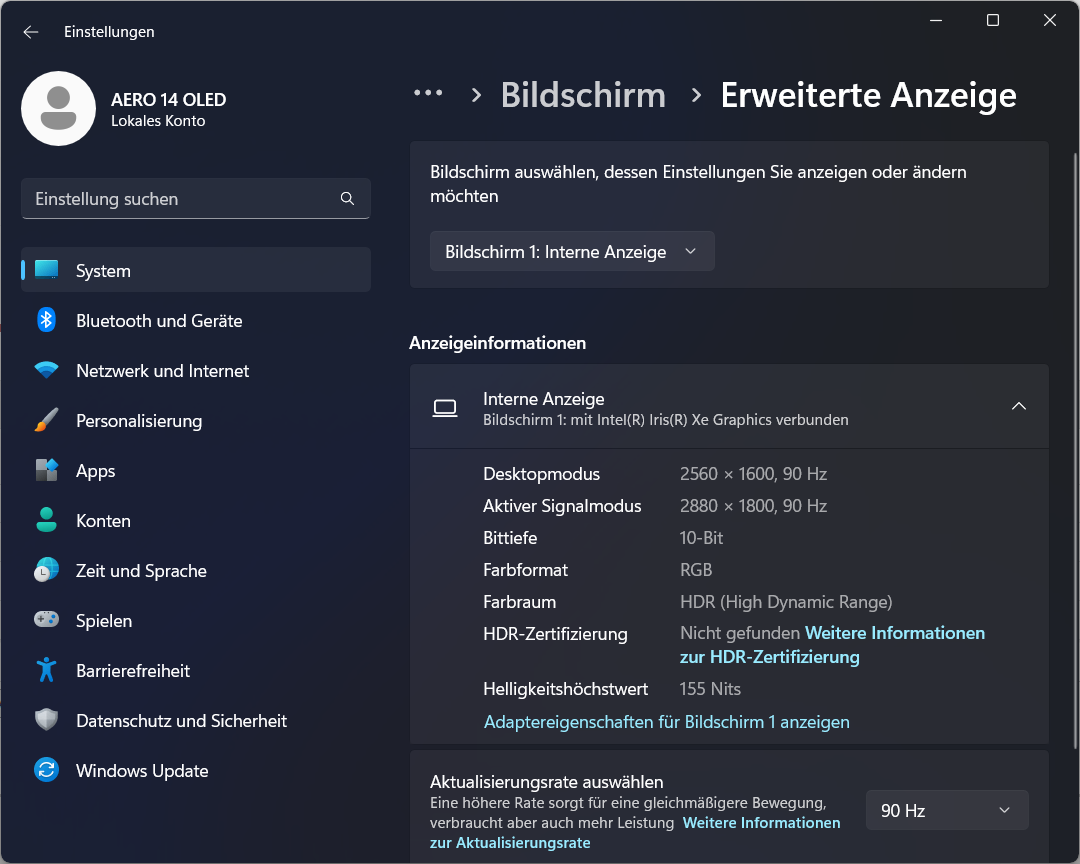
Task: Click the back arrow icon
Action: coord(31,32)
